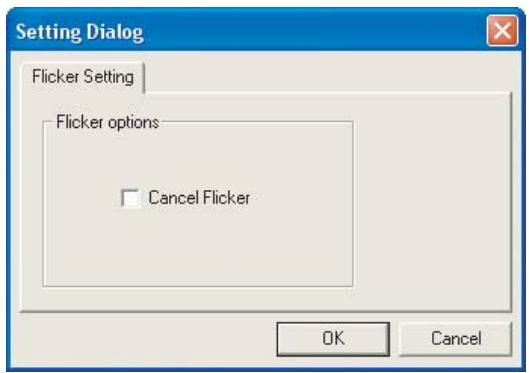529x373 pixels.
Task: Click the word Flicker in the checkbox label
Action: [x=227, y=198]
